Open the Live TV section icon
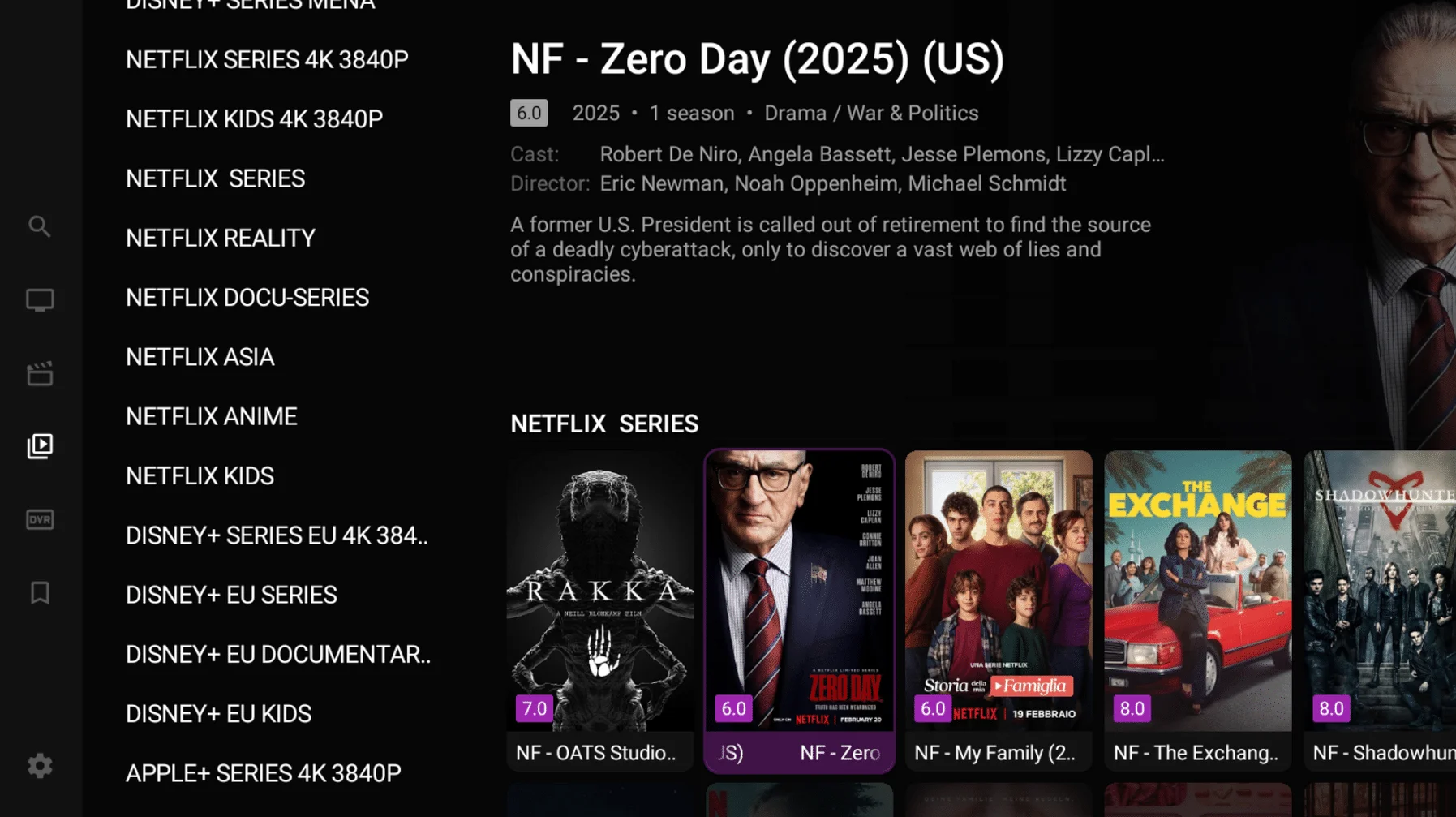 coord(39,300)
